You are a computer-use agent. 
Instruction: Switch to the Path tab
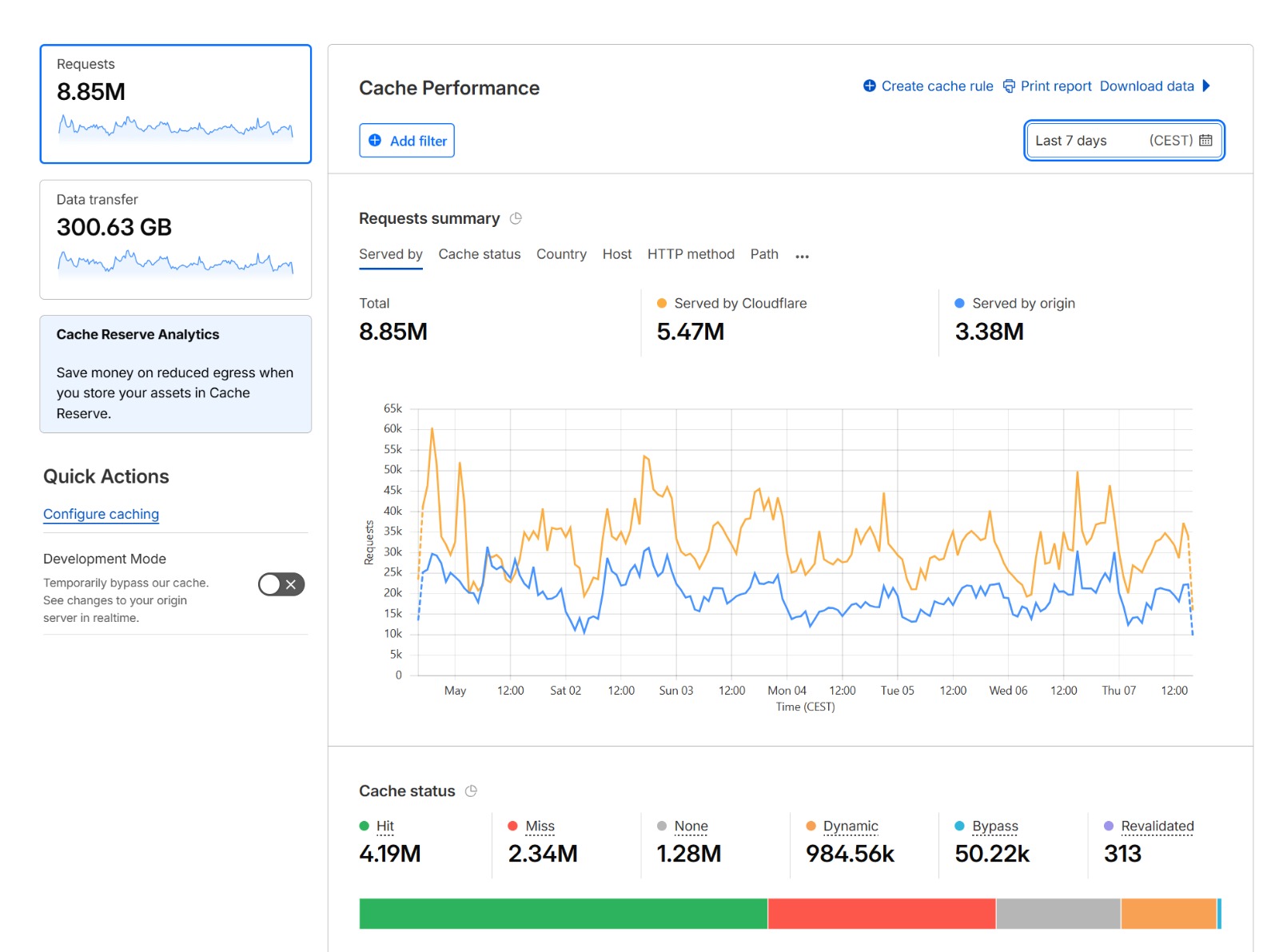click(764, 254)
